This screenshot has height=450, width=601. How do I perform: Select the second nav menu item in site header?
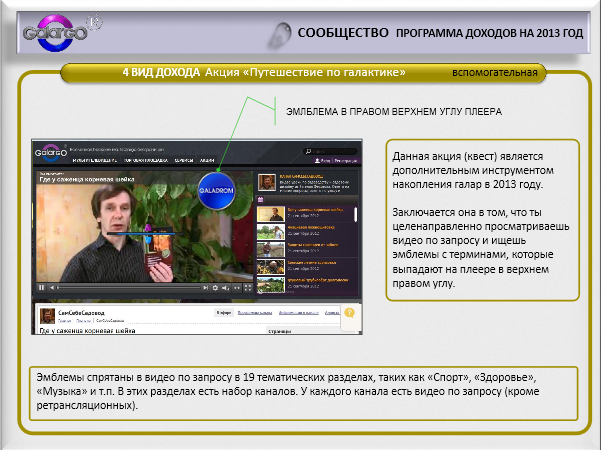coord(146,161)
